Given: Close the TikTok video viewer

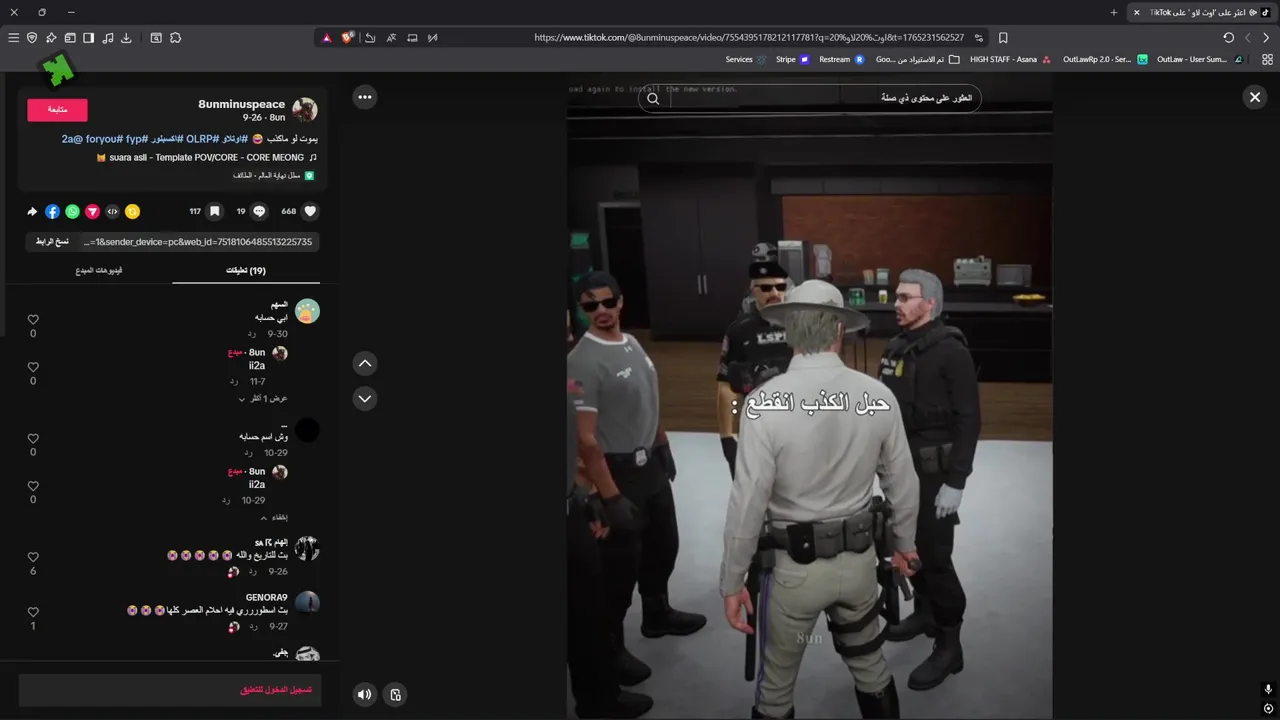Looking at the screenshot, I should coord(1255,97).
